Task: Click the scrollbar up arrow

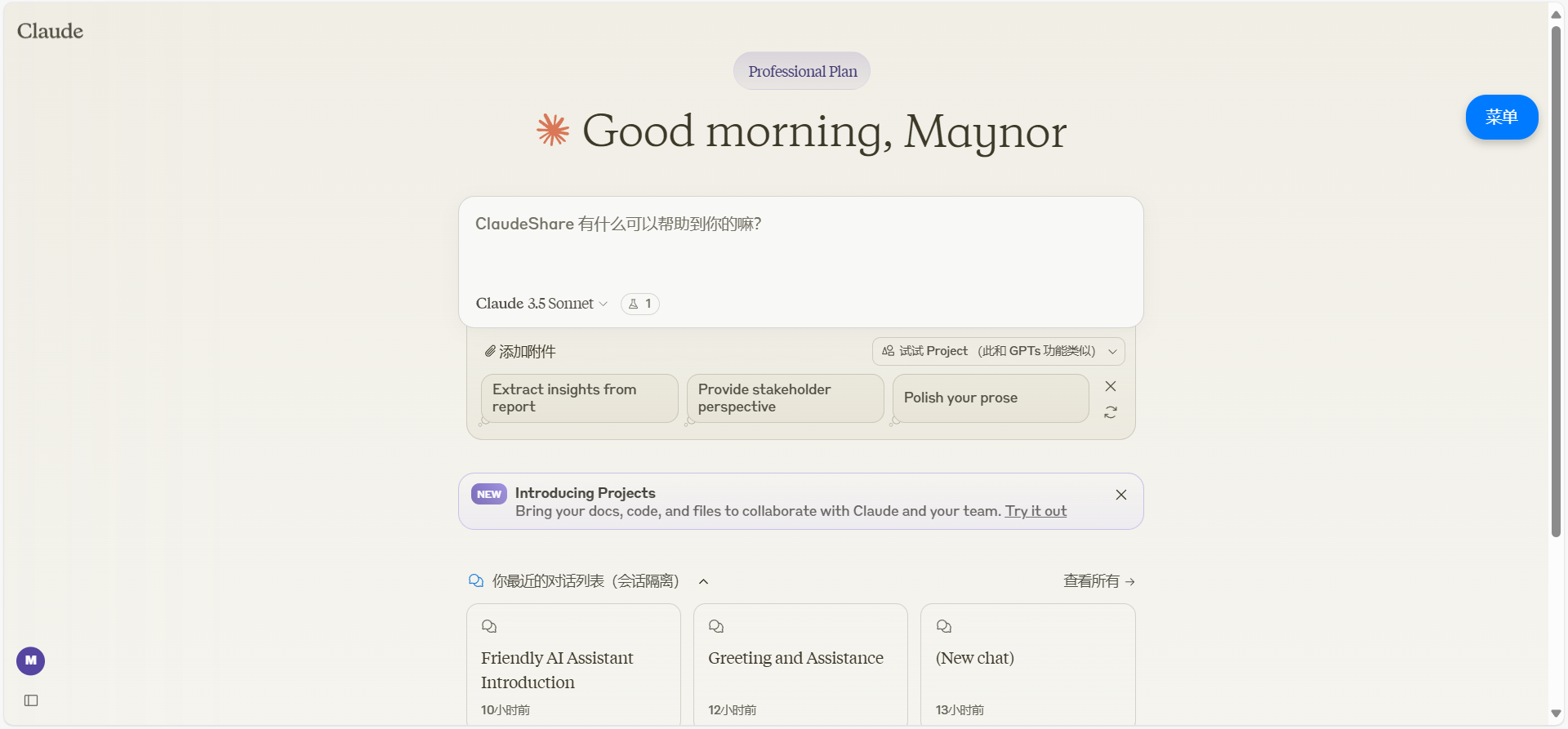Action: coord(1557,15)
